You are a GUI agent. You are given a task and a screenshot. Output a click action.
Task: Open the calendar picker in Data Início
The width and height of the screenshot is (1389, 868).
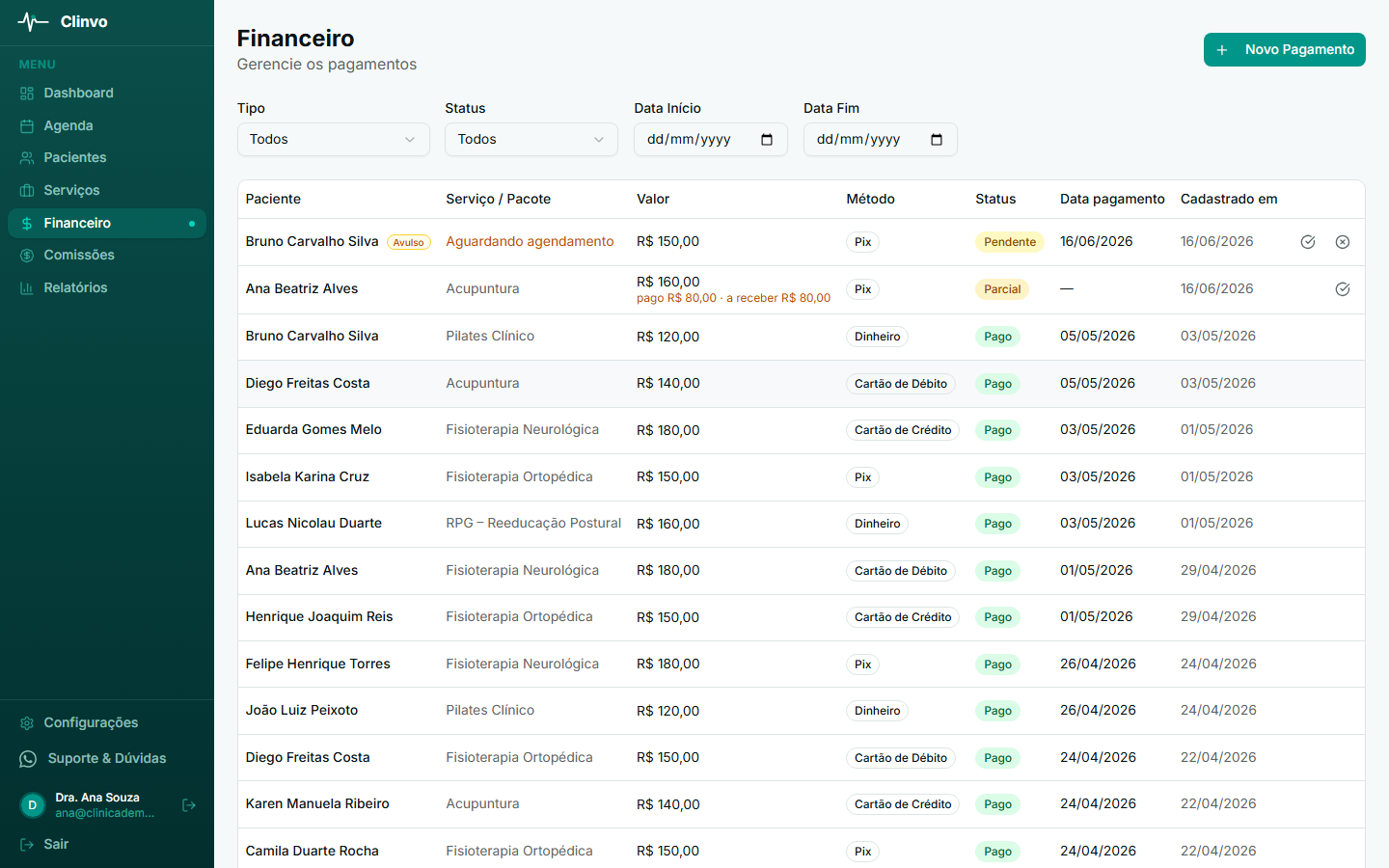tap(767, 140)
